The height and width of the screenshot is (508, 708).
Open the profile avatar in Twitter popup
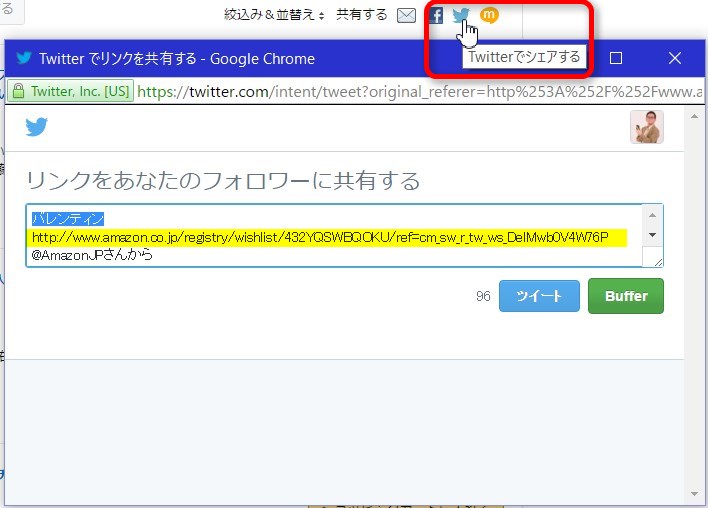(x=647, y=127)
